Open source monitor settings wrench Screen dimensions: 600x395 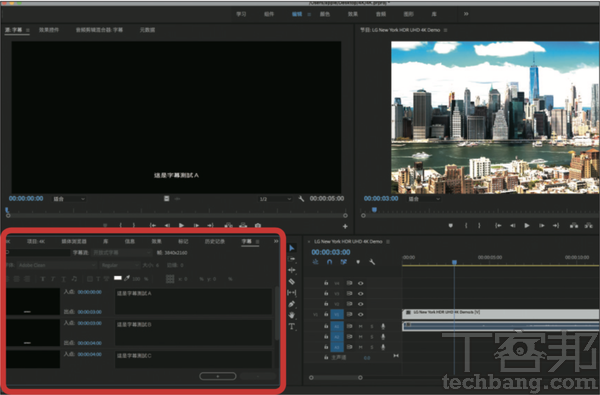point(301,199)
